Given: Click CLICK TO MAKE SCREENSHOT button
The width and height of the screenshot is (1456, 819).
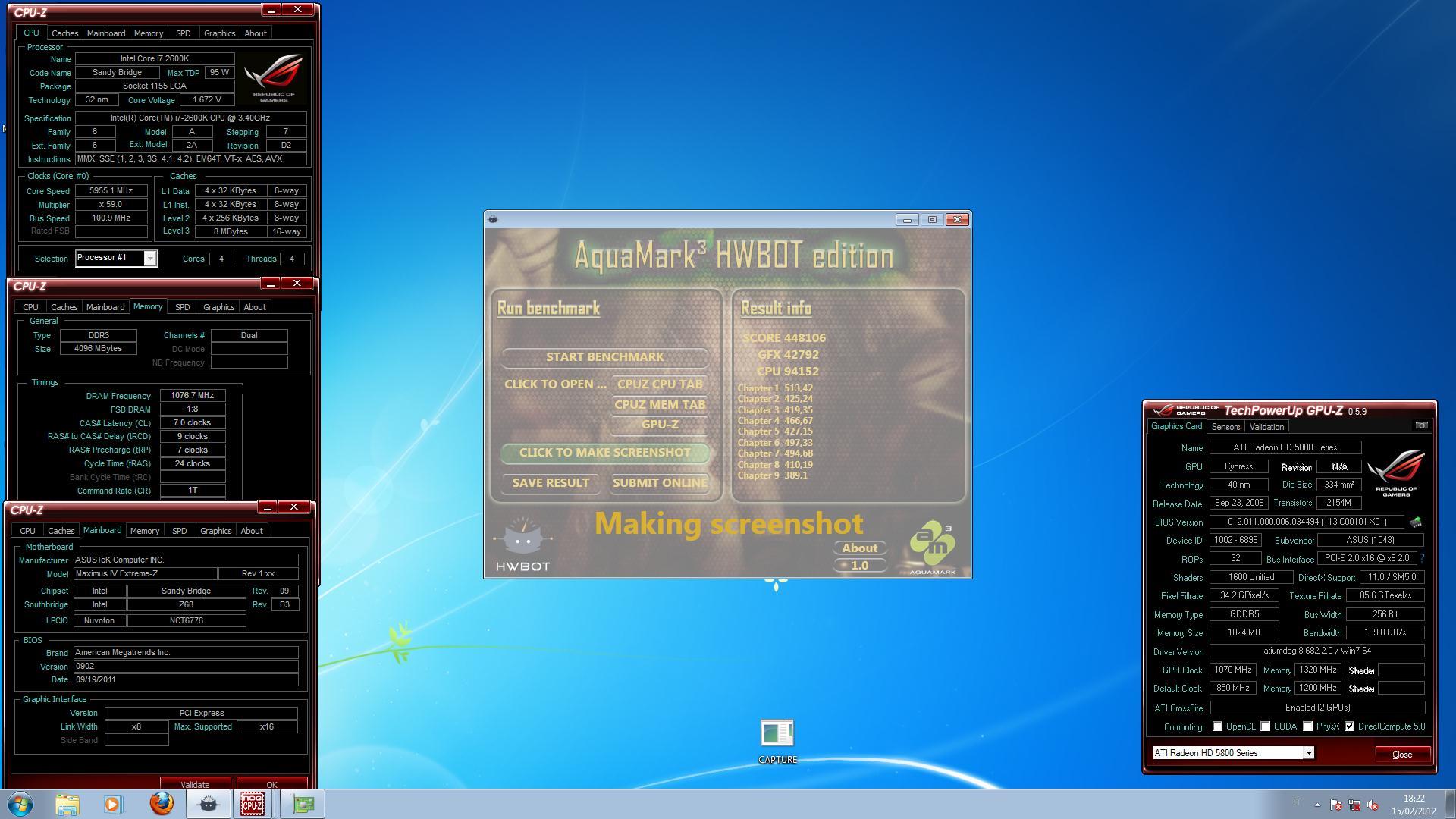Looking at the screenshot, I should (x=605, y=453).
